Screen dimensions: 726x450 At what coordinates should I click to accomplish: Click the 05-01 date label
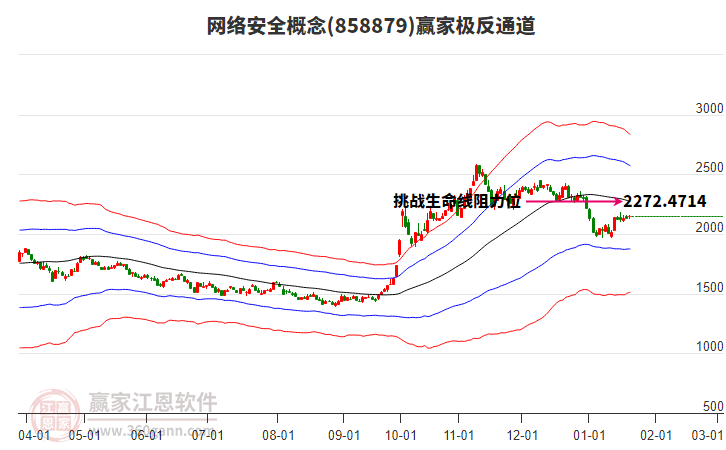[x=84, y=436]
